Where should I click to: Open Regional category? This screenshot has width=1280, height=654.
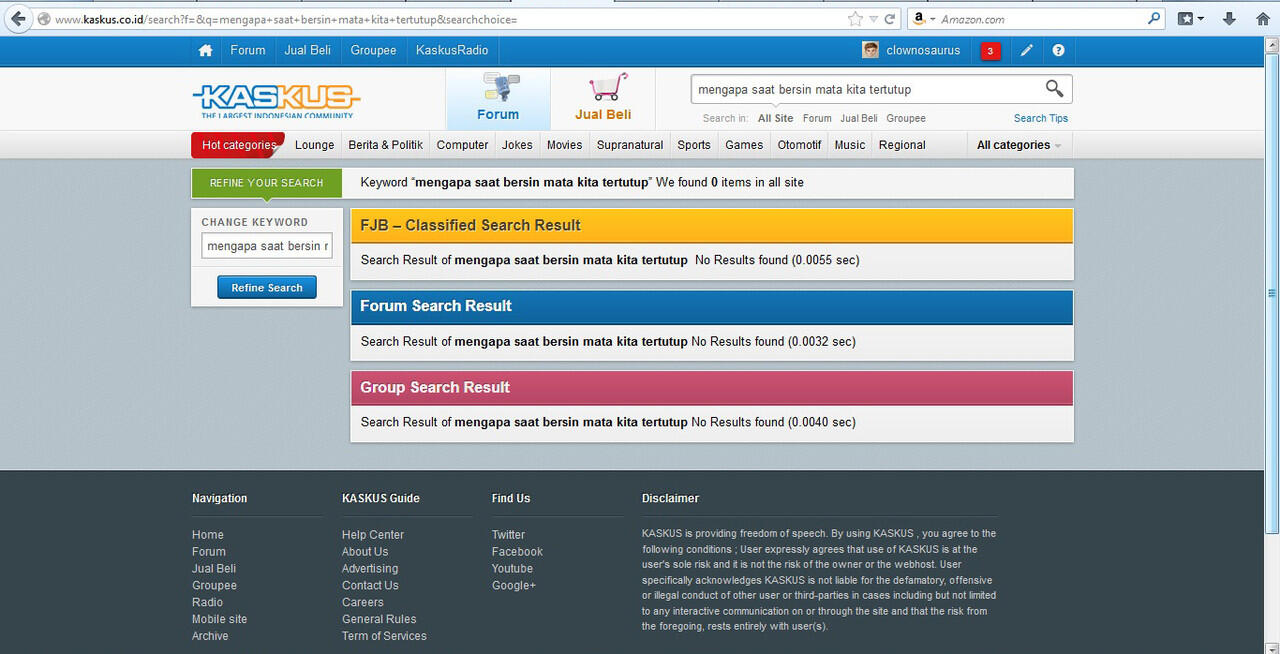[902, 145]
